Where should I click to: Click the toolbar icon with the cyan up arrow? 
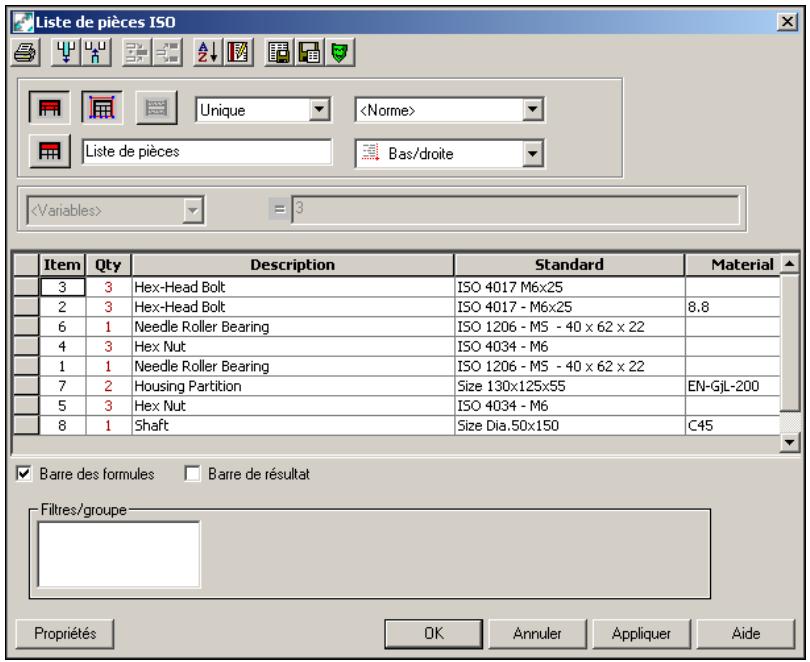click(96, 52)
